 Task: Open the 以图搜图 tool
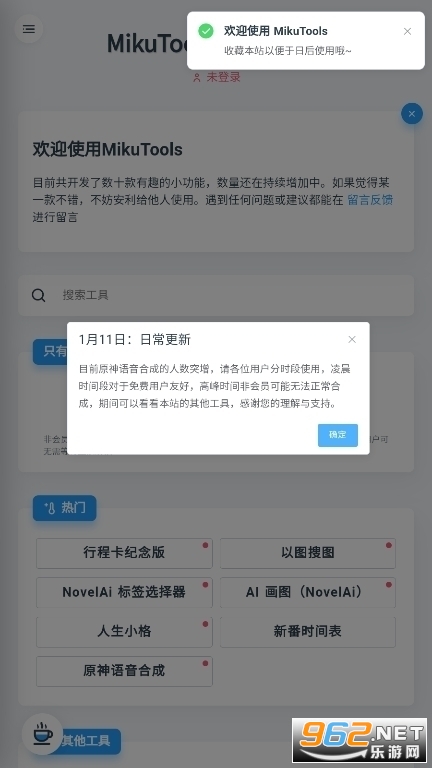point(308,553)
